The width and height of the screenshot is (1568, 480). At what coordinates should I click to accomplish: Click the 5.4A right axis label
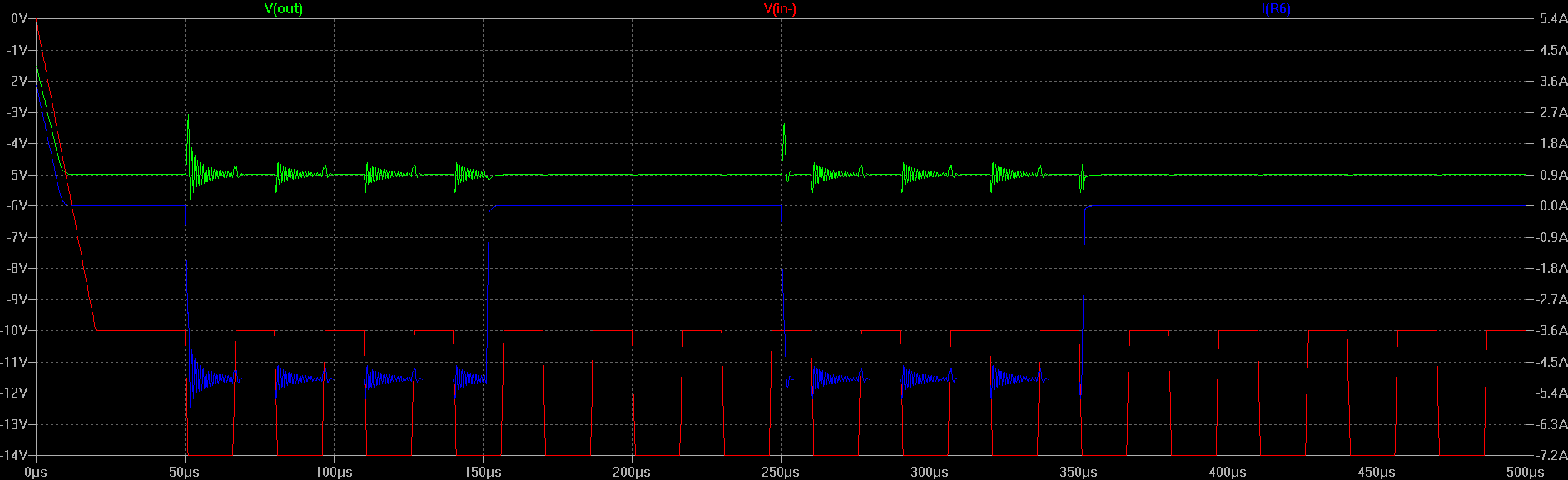pos(1553,18)
